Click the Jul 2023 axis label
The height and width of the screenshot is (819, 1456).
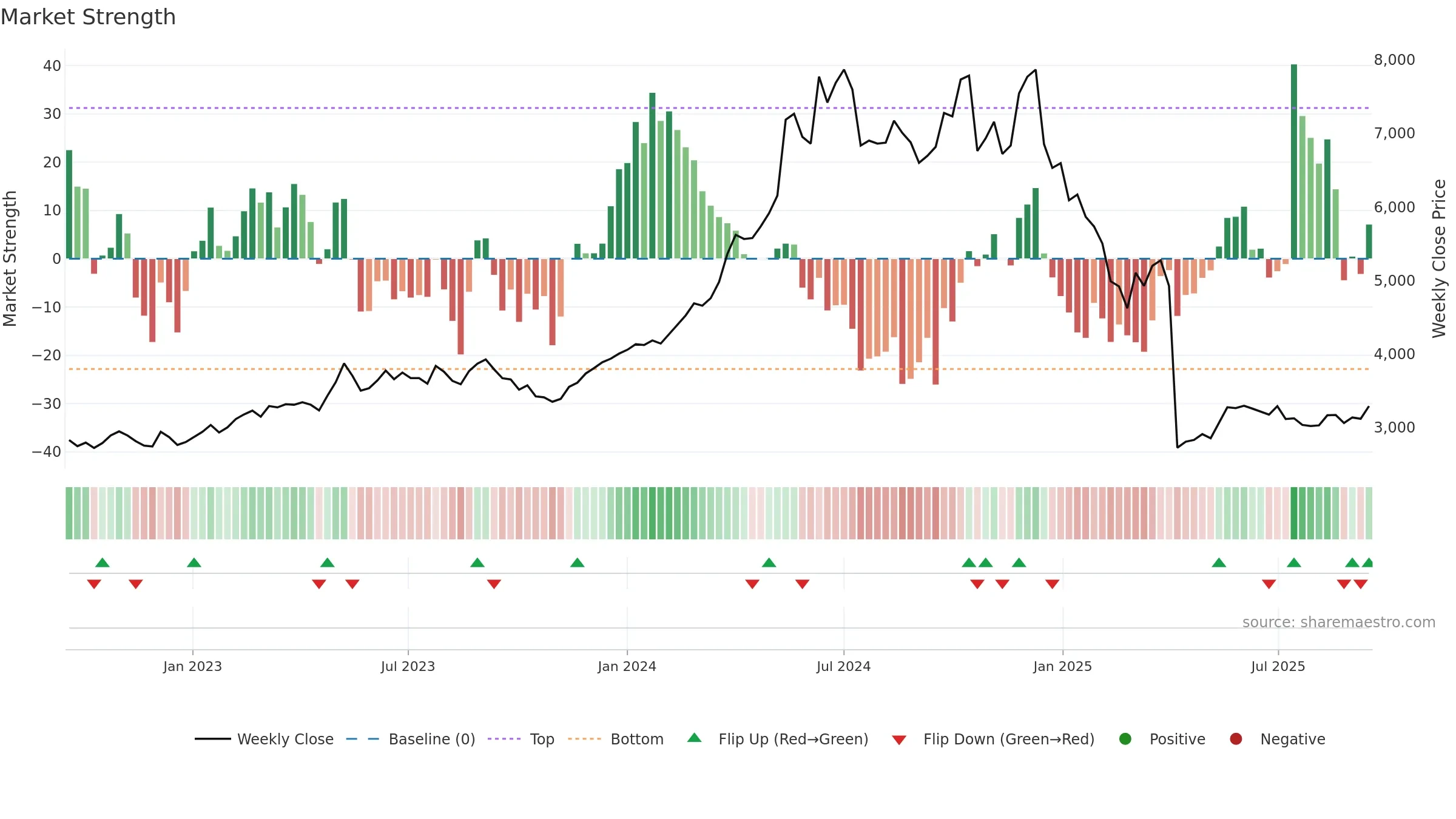coord(408,666)
